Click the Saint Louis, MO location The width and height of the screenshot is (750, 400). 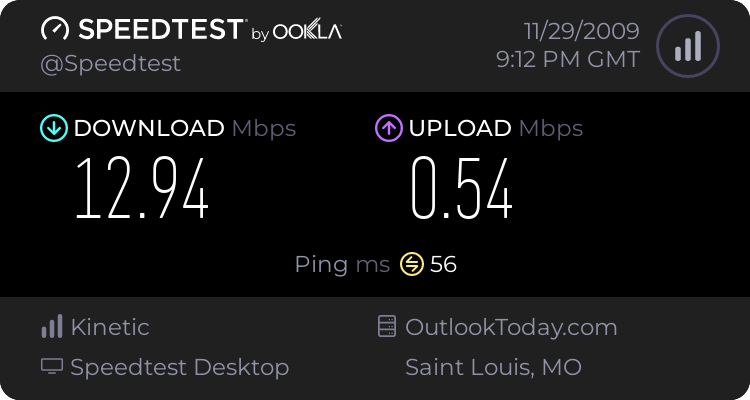coord(494,367)
